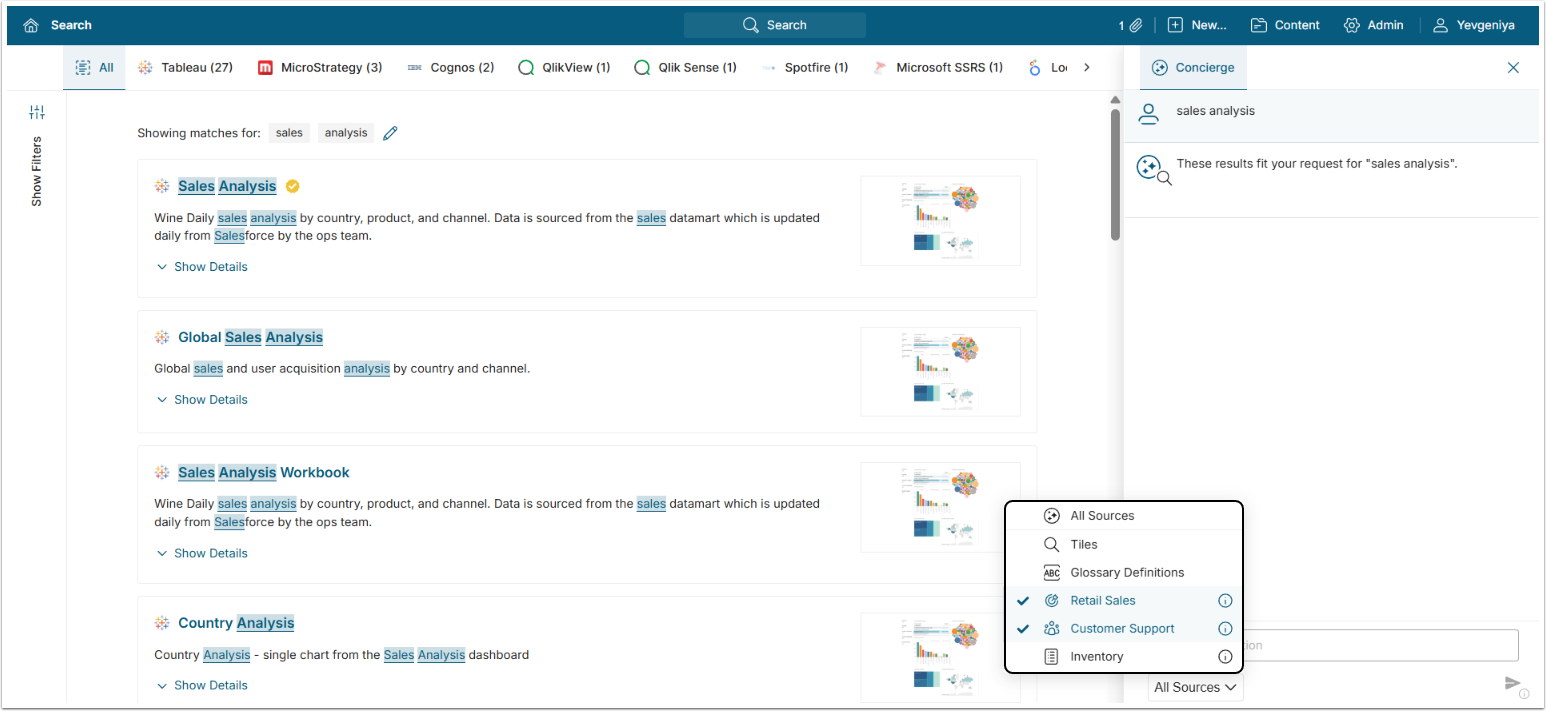Expand Show Details under Global Sales Analysis
Viewport: 1546px width, 711px height.
click(x=202, y=400)
